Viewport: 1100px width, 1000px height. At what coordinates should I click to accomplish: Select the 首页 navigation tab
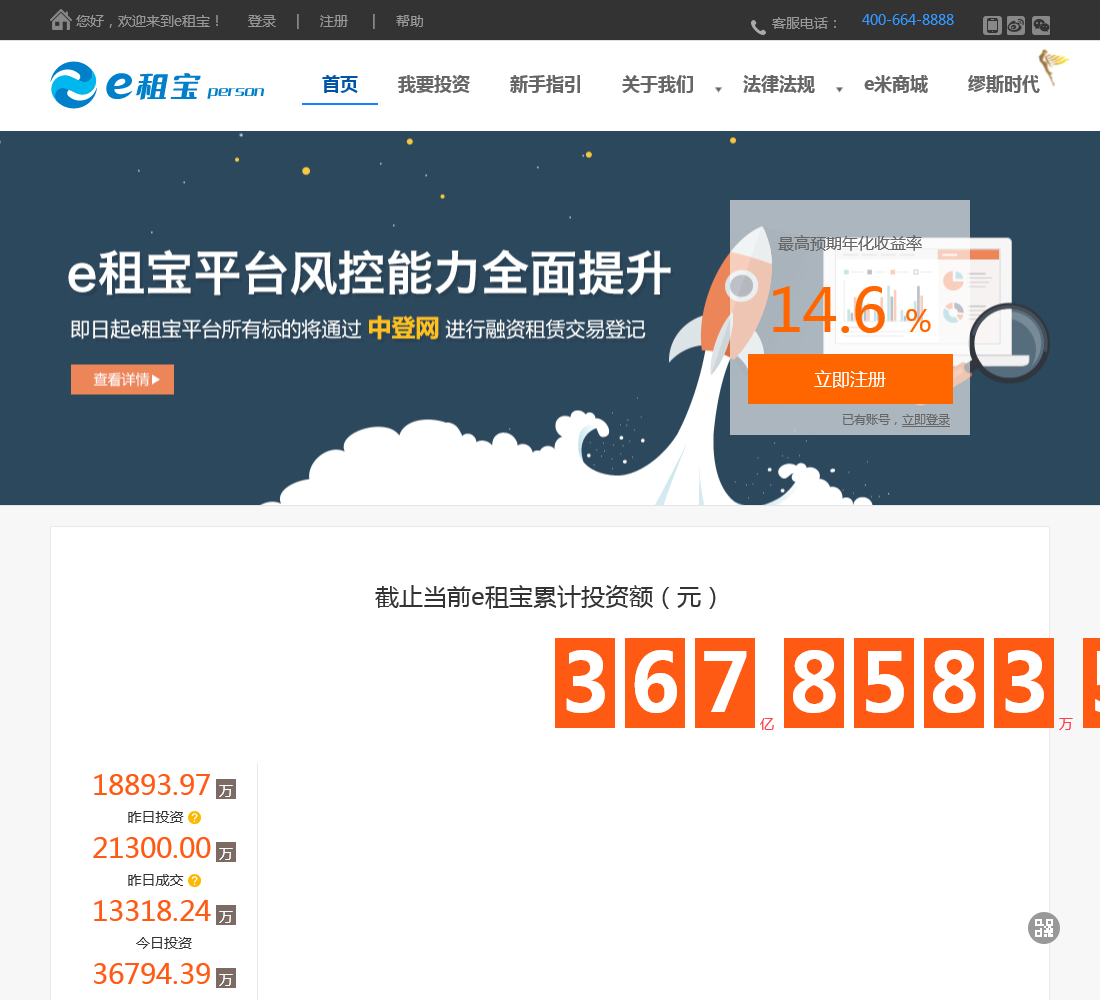coord(340,85)
